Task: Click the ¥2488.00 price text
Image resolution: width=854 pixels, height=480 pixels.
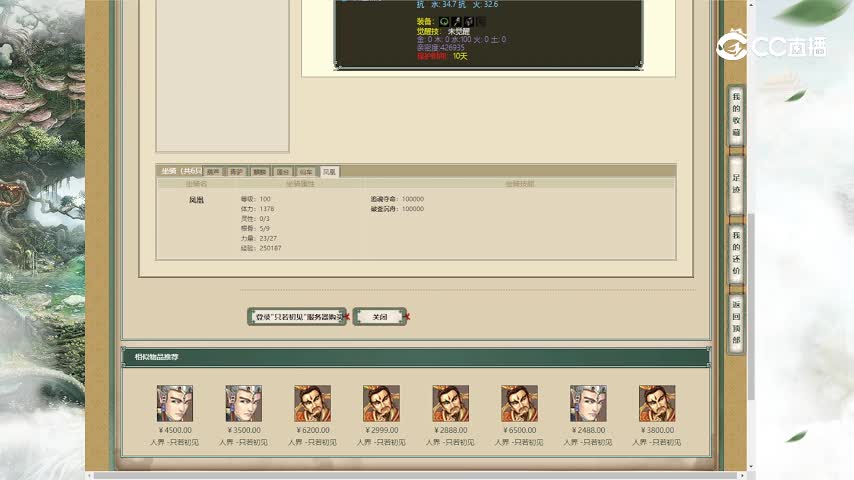Action: tap(588, 430)
